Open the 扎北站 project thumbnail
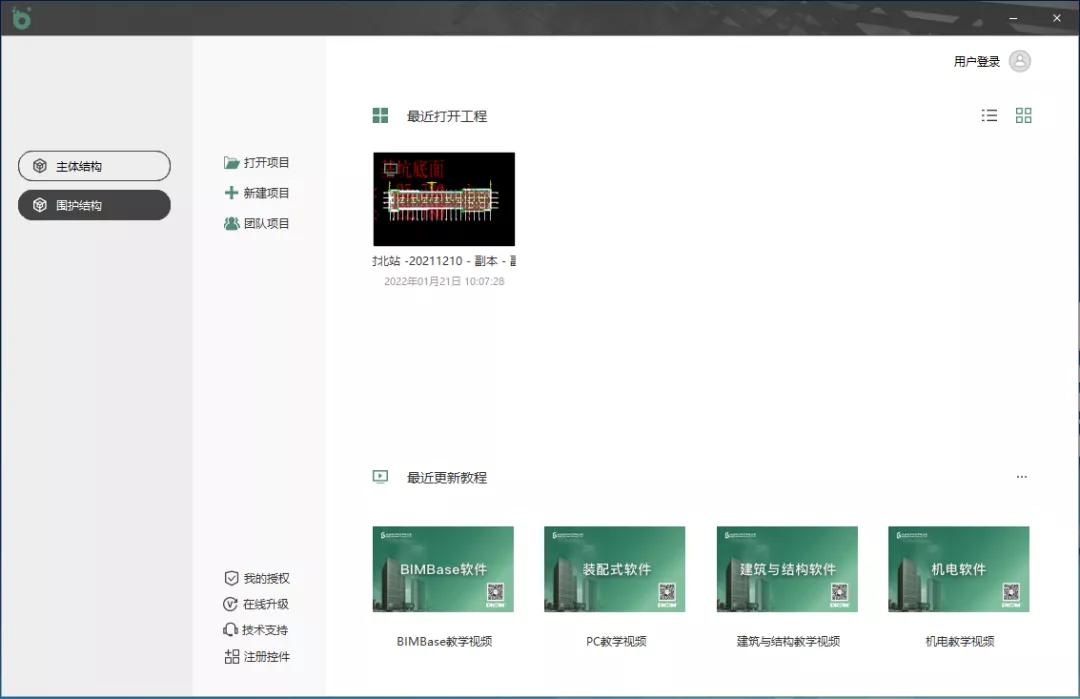The image size is (1080, 699). [443, 198]
